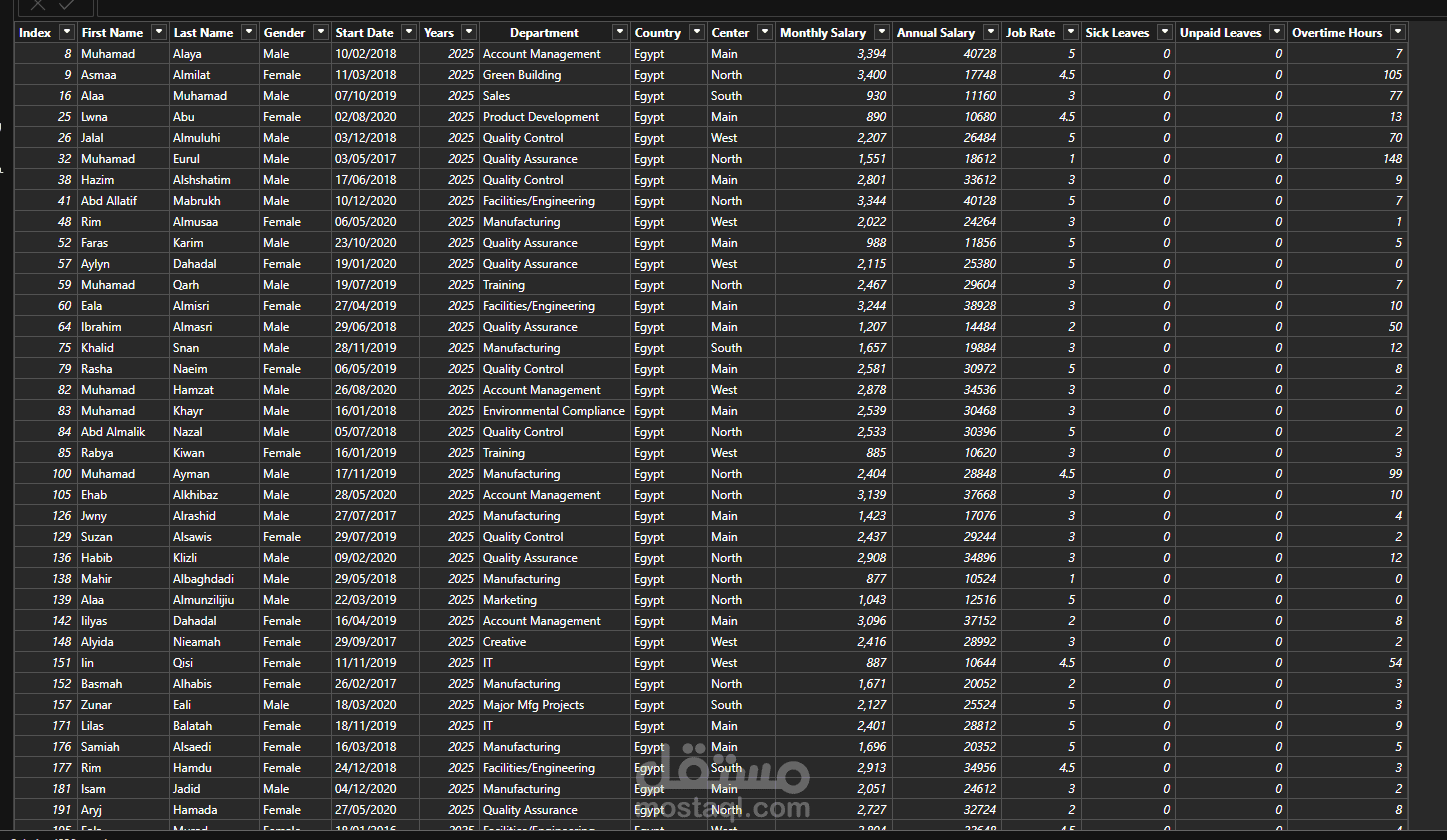Viewport: 1447px width, 840px height.
Task: Click the monthly salary '877' cell
Action: pyautogui.click(x=833, y=579)
